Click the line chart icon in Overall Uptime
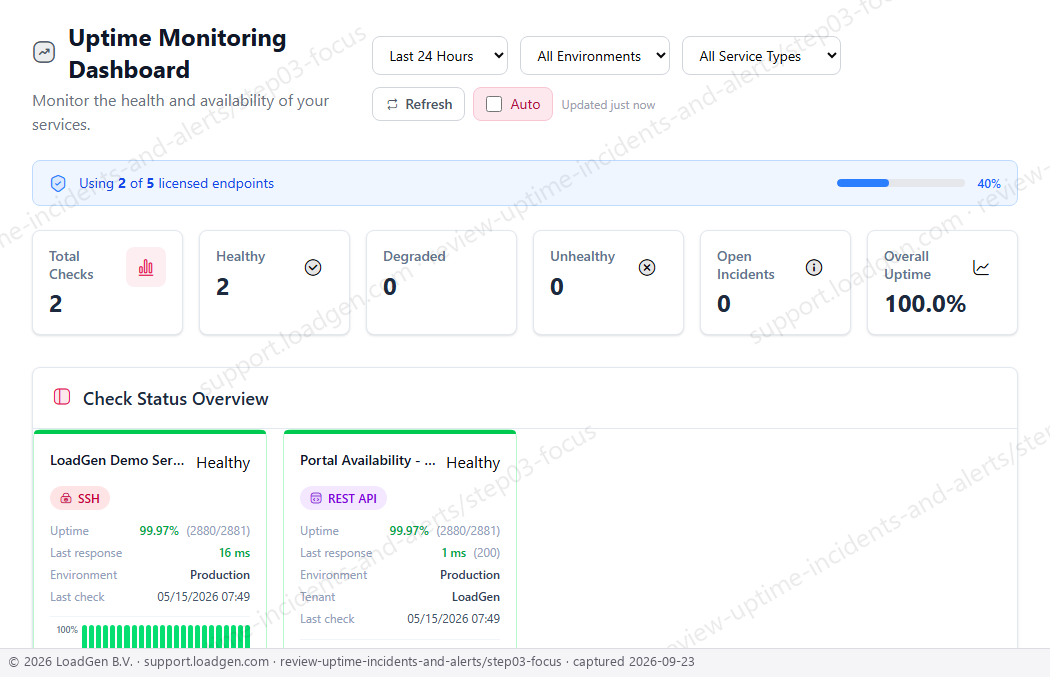1050x677 pixels. 981,268
